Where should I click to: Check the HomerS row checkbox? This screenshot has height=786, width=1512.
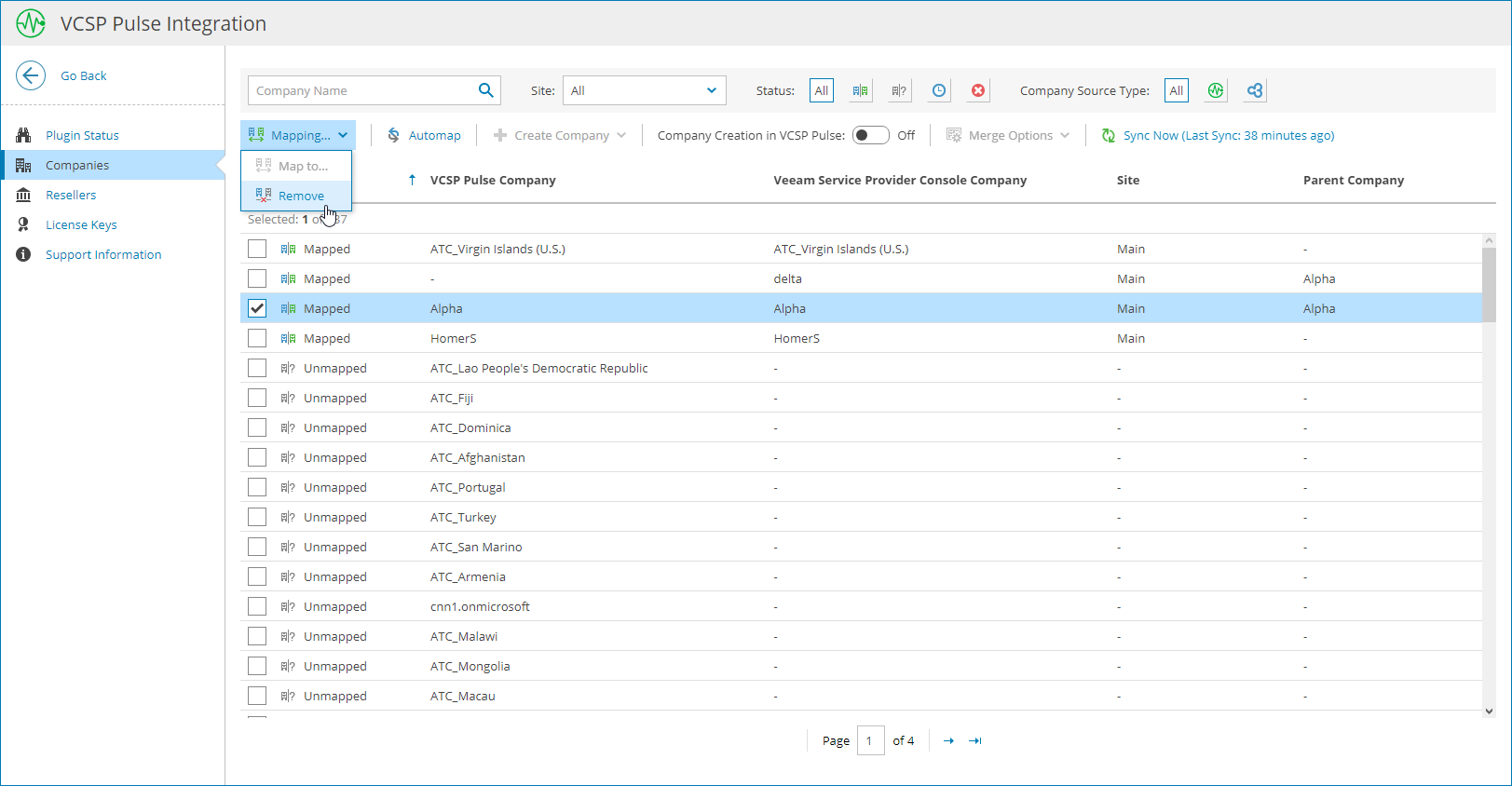point(257,338)
